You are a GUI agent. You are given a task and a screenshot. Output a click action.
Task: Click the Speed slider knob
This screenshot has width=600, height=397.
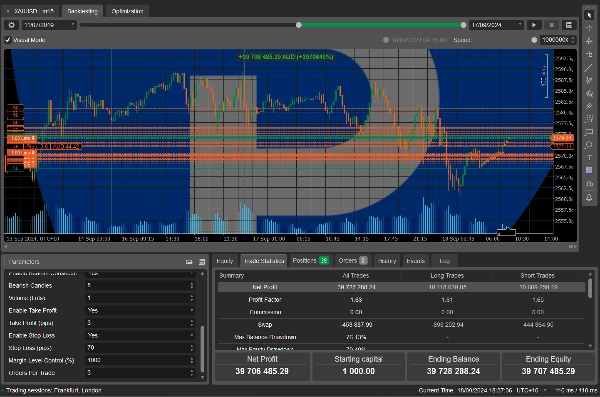[534, 40]
